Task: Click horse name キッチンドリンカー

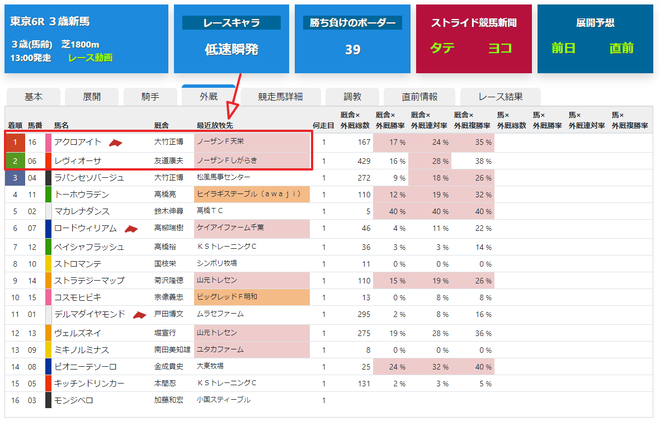Action: (x=89, y=384)
